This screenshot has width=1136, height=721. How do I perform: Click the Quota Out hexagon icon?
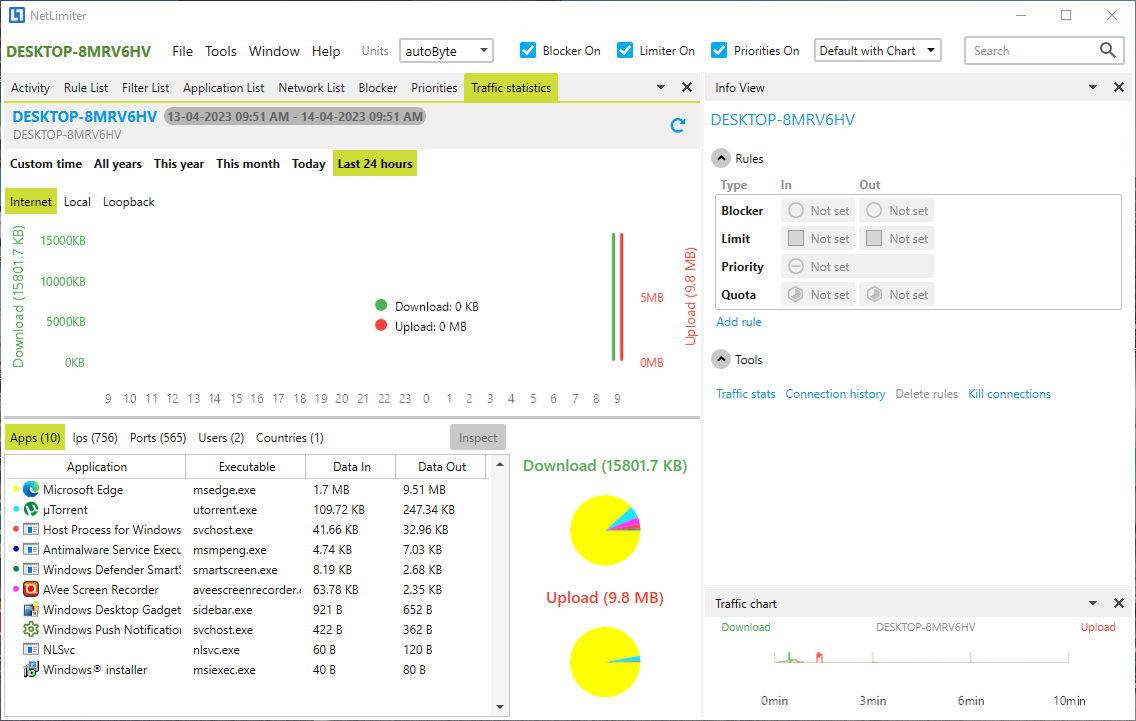pos(874,294)
